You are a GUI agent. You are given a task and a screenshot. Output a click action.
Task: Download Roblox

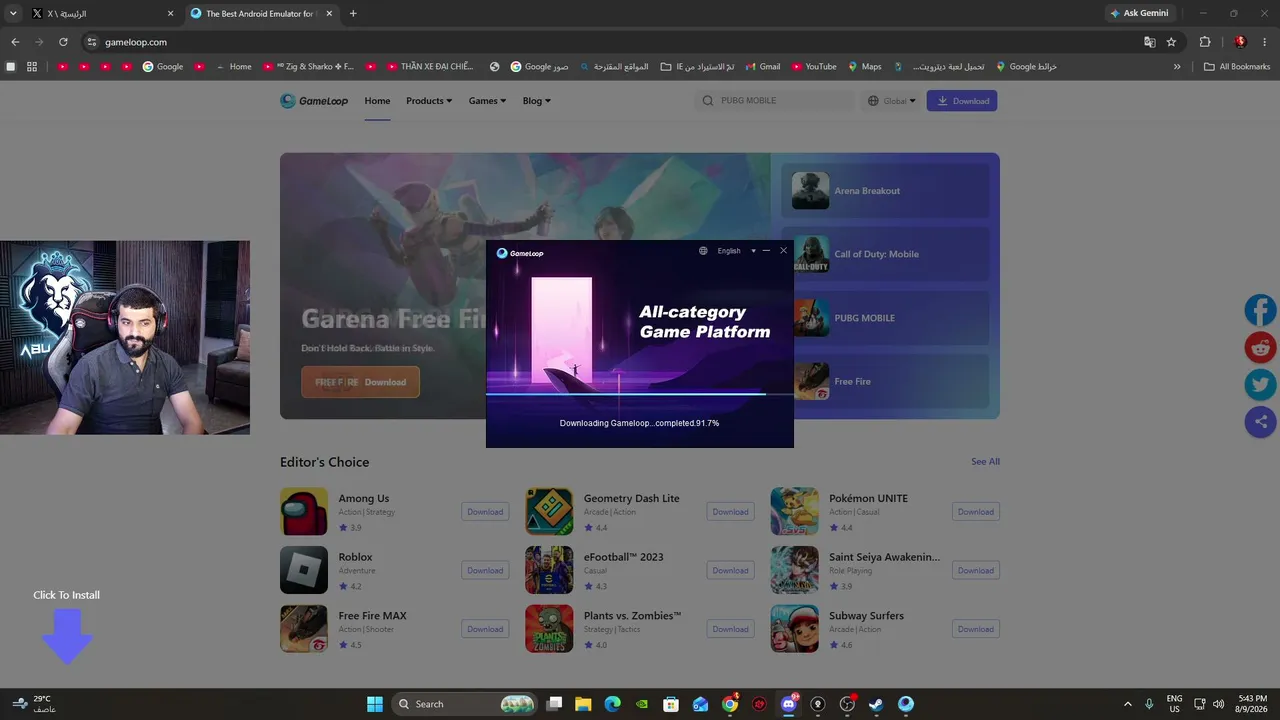pyautogui.click(x=485, y=570)
